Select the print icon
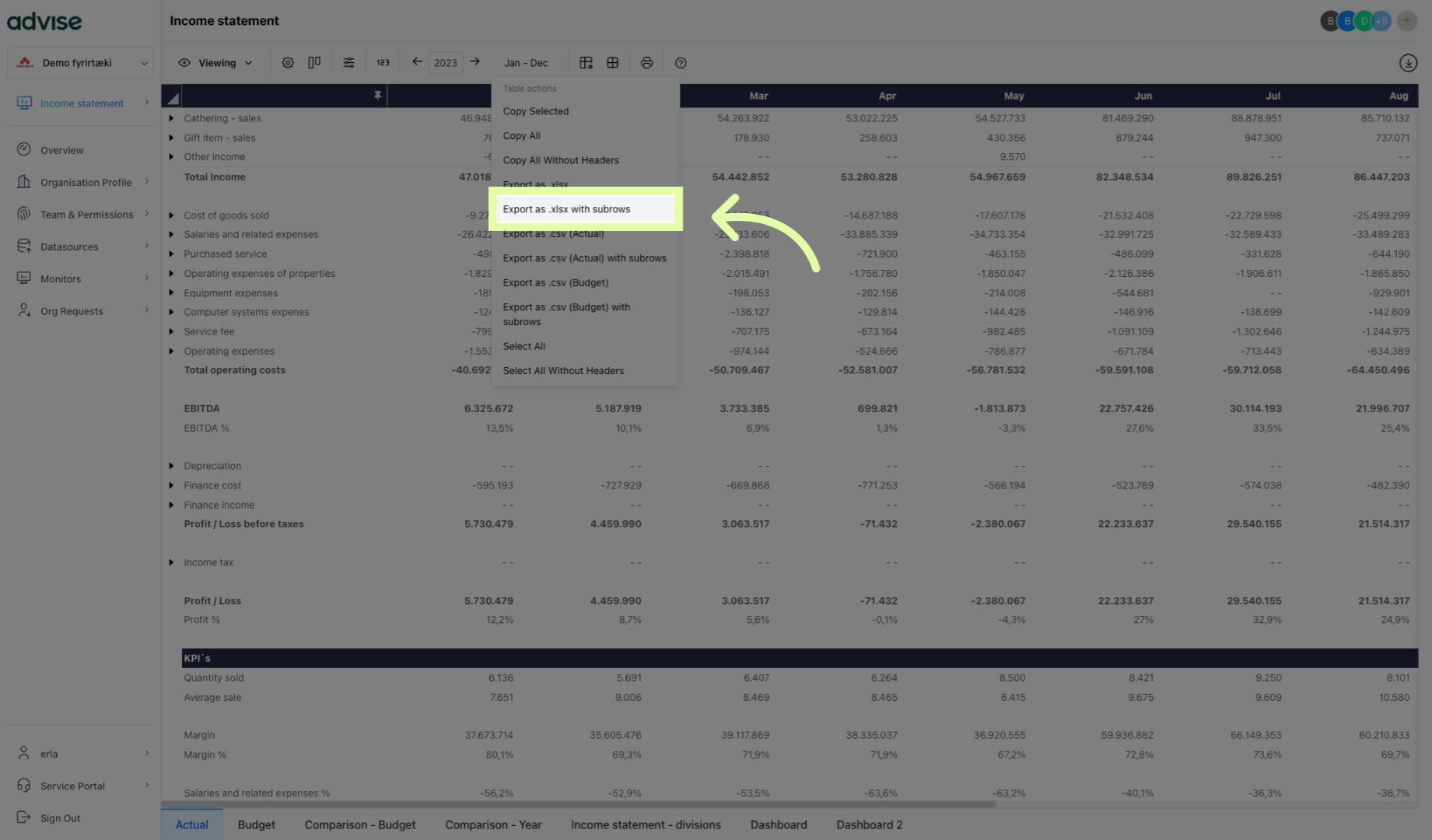1432x840 pixels. (x=646, y=62)
